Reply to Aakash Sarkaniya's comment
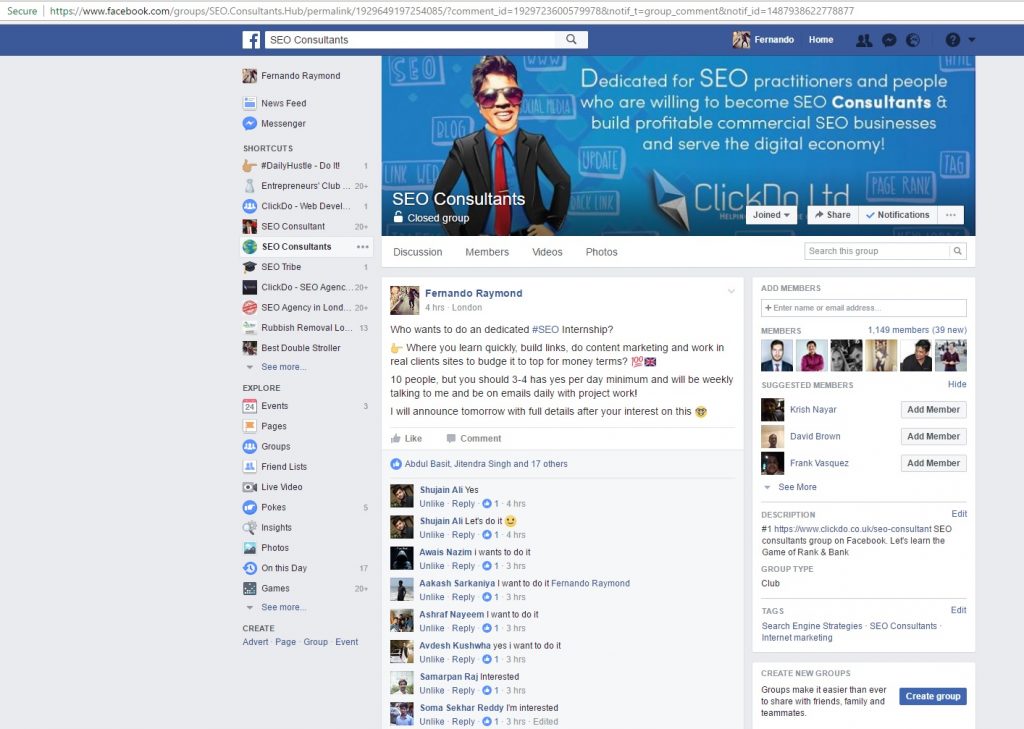 pos(463,598)
